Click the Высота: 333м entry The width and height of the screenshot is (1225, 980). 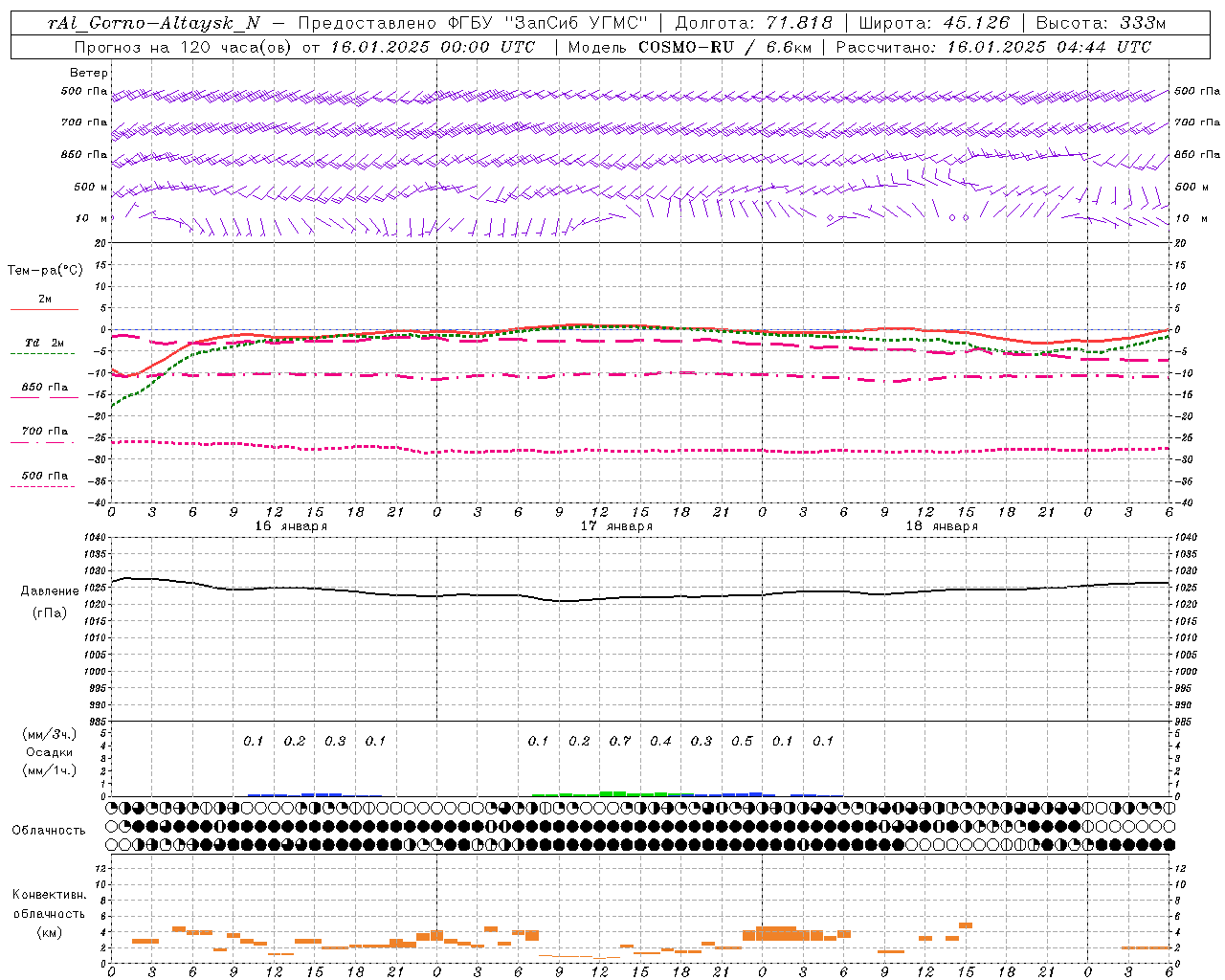point(1102,23)
